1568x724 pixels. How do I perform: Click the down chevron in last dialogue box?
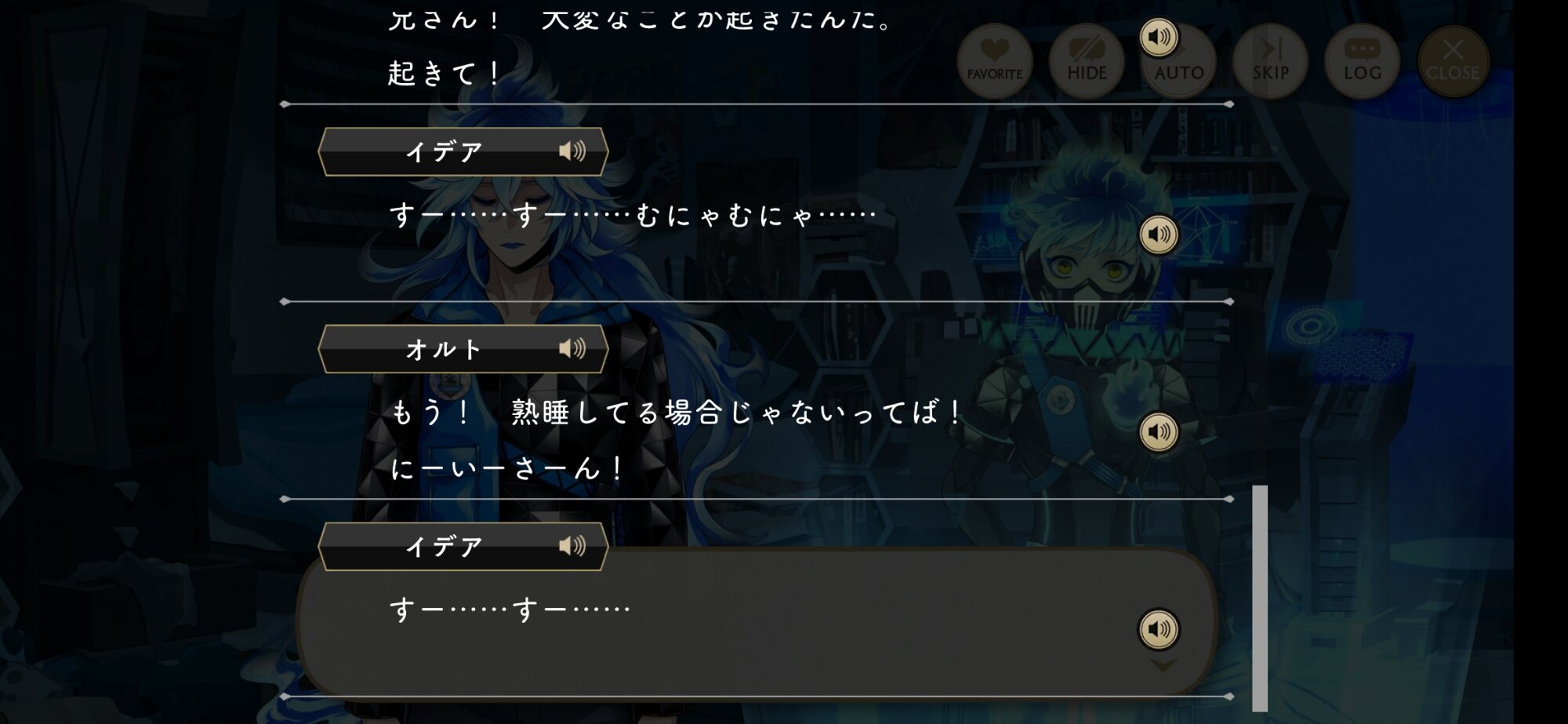1163,665
